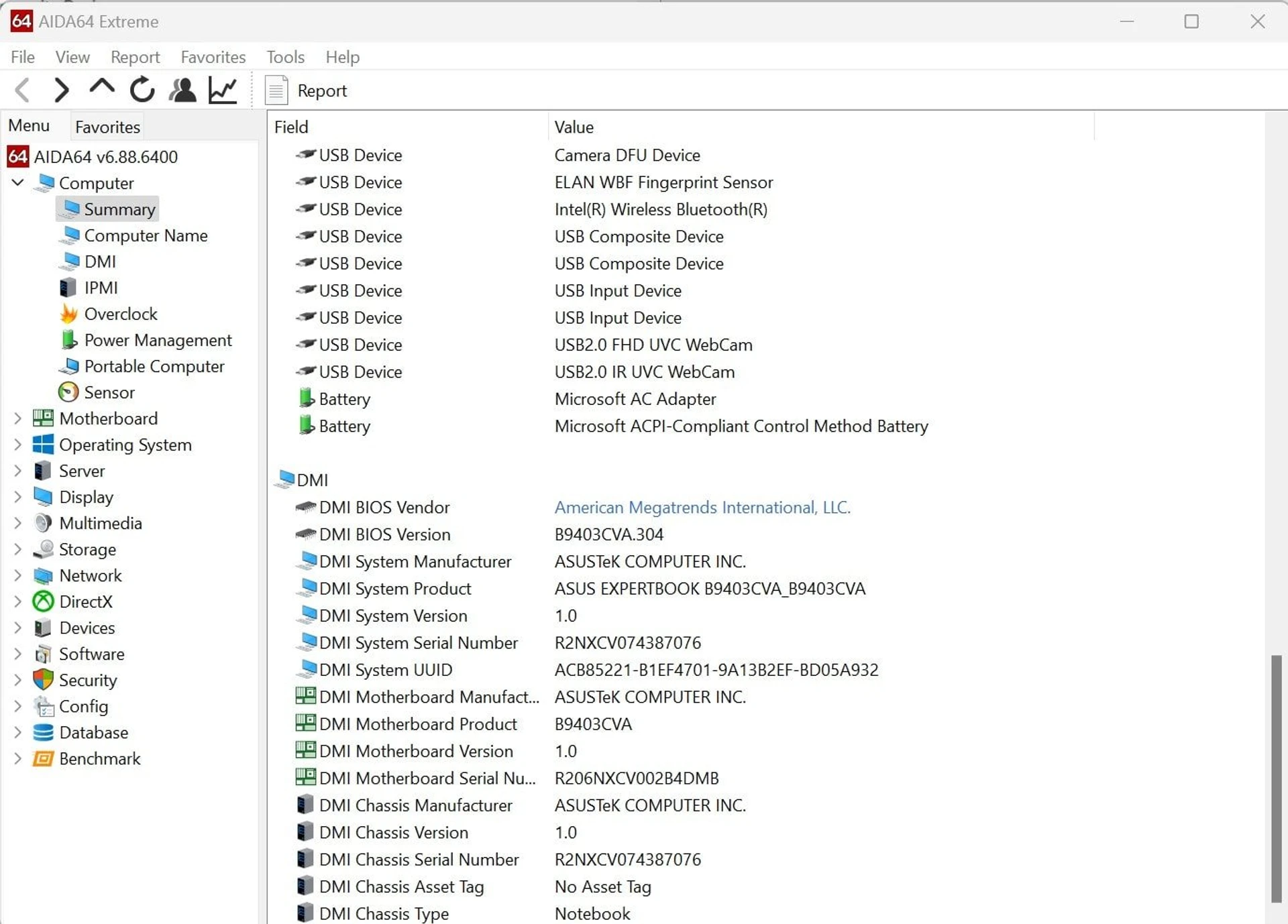The width and height of the screenshot is (1288, 924).
Task: Open the Report menu
Action: (135, 57)
